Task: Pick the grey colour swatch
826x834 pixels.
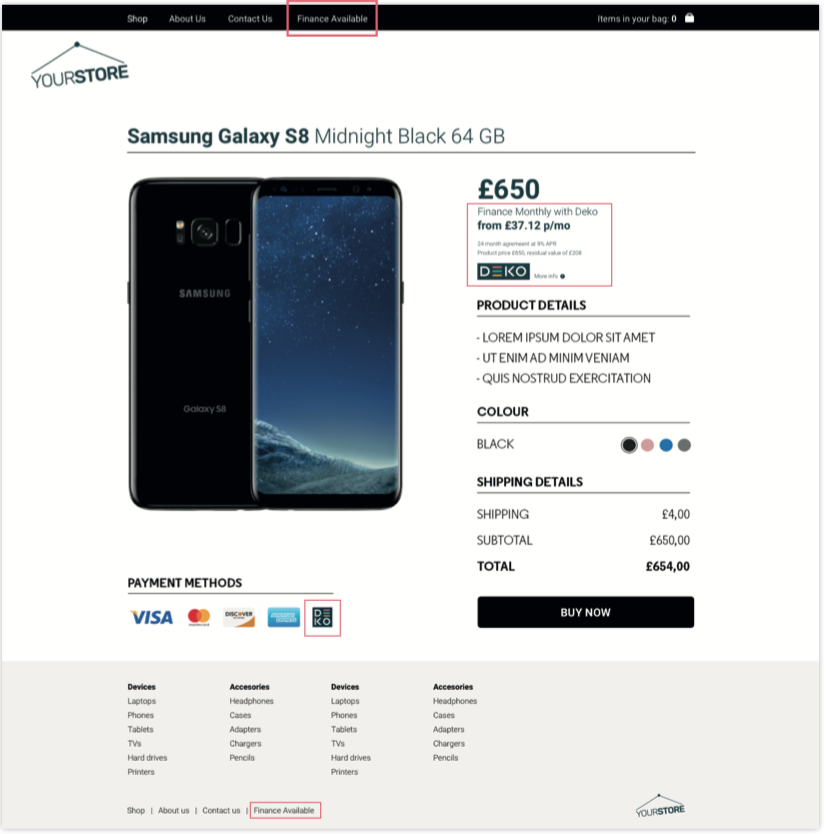Action: click(x=685, y=445)
